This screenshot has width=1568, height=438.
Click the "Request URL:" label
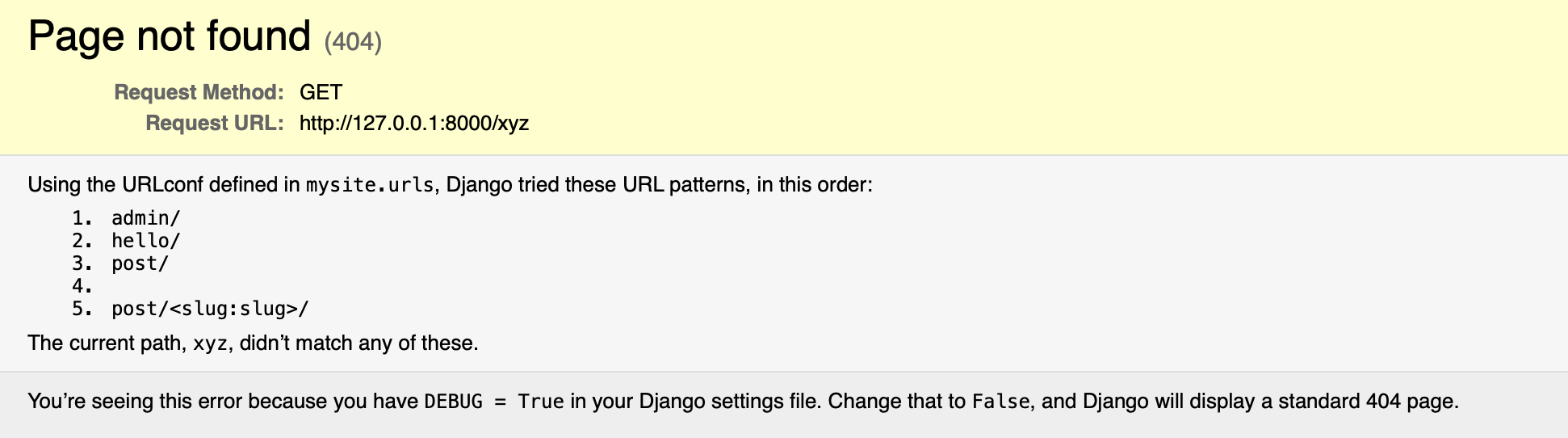click(x=214, y=123)
